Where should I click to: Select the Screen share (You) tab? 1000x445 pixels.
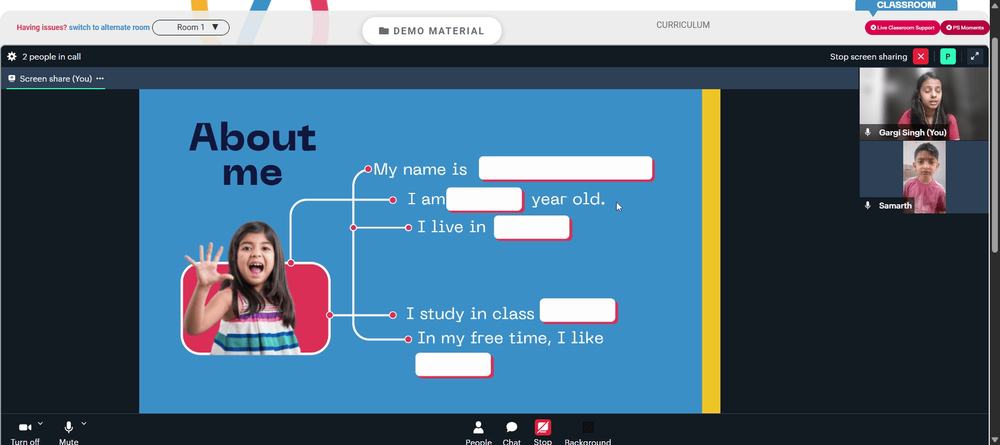(55, 79)
